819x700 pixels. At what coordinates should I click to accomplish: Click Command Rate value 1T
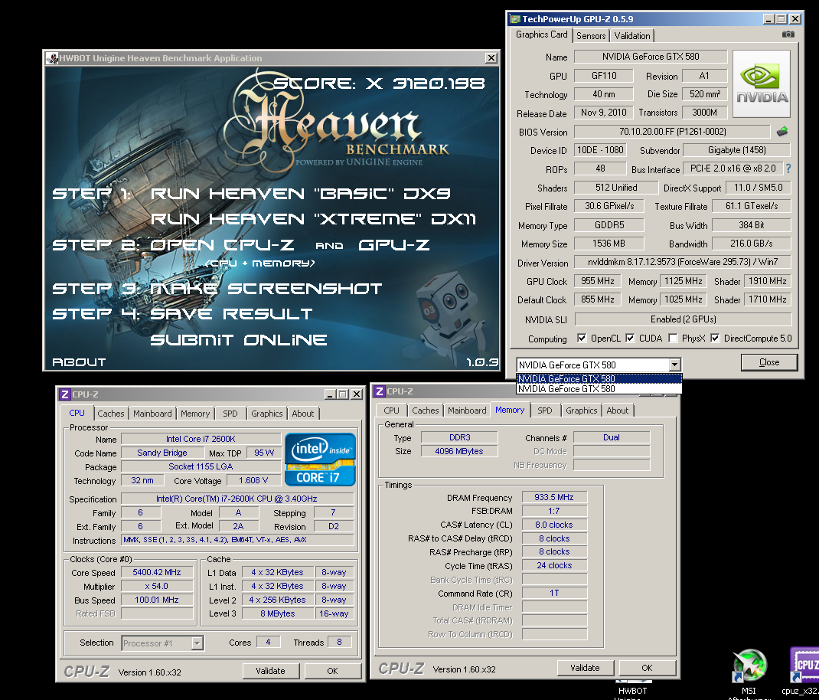[x=554, y=593]
